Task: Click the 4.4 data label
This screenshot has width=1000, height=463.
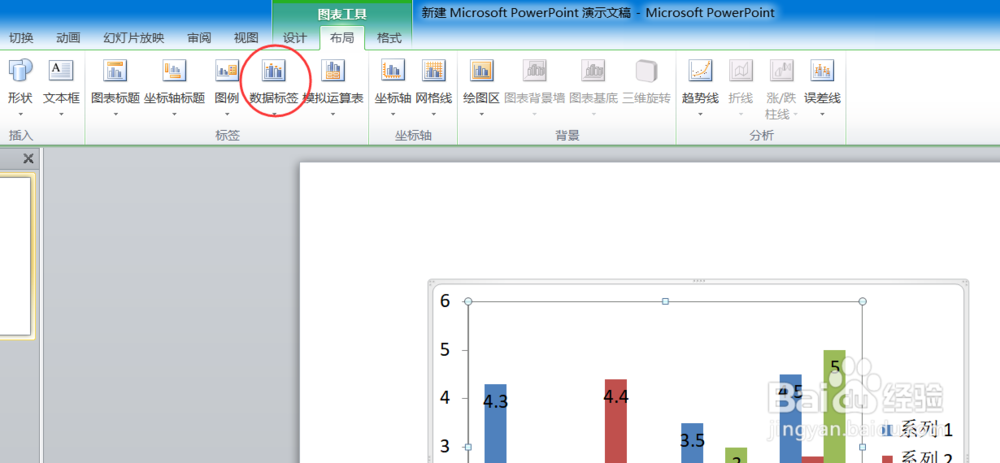Action: [x=616, y=397]
